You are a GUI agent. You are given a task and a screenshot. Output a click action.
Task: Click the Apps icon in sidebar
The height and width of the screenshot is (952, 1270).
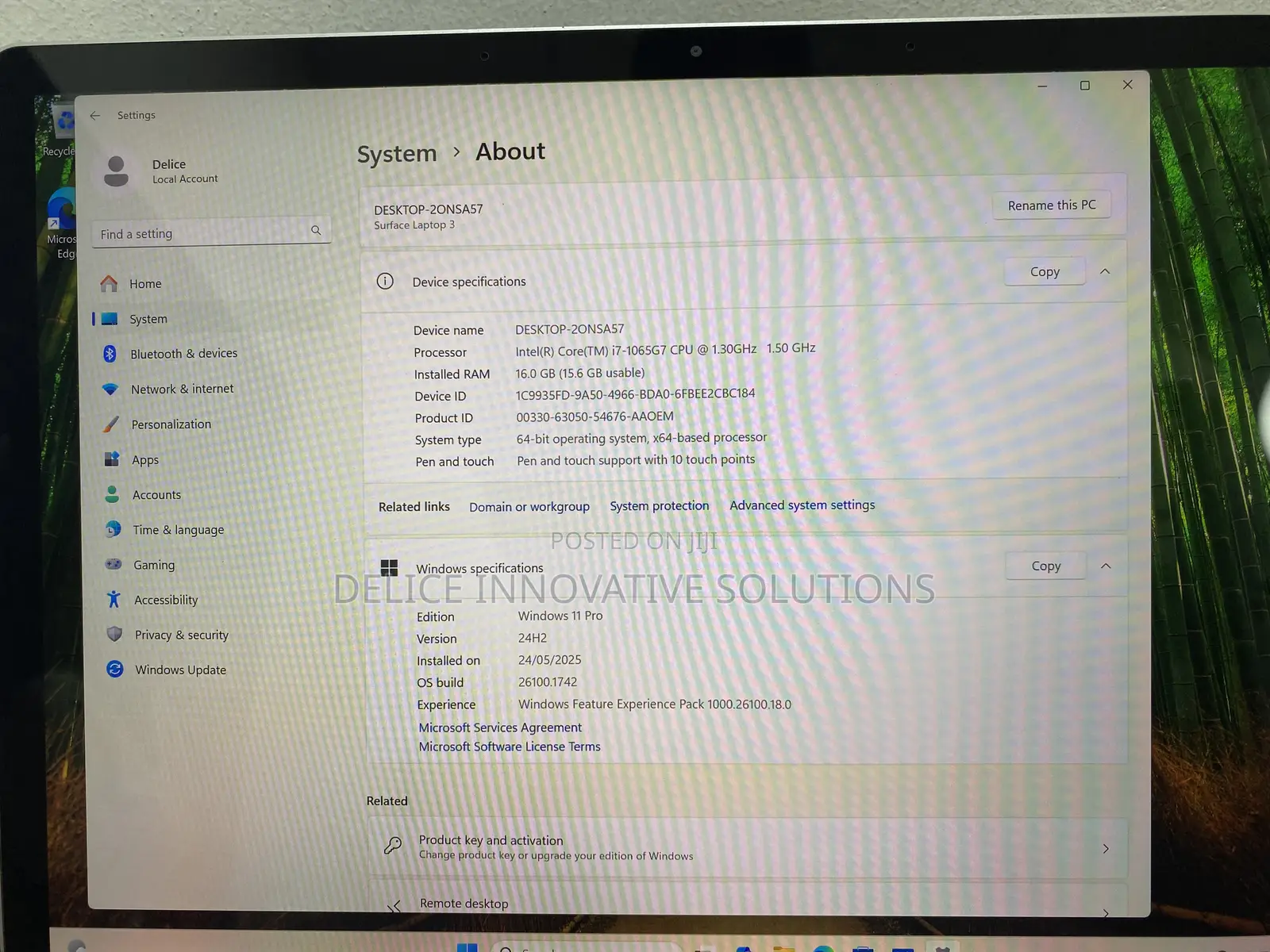pyautogui.click(x=112, y=459)
